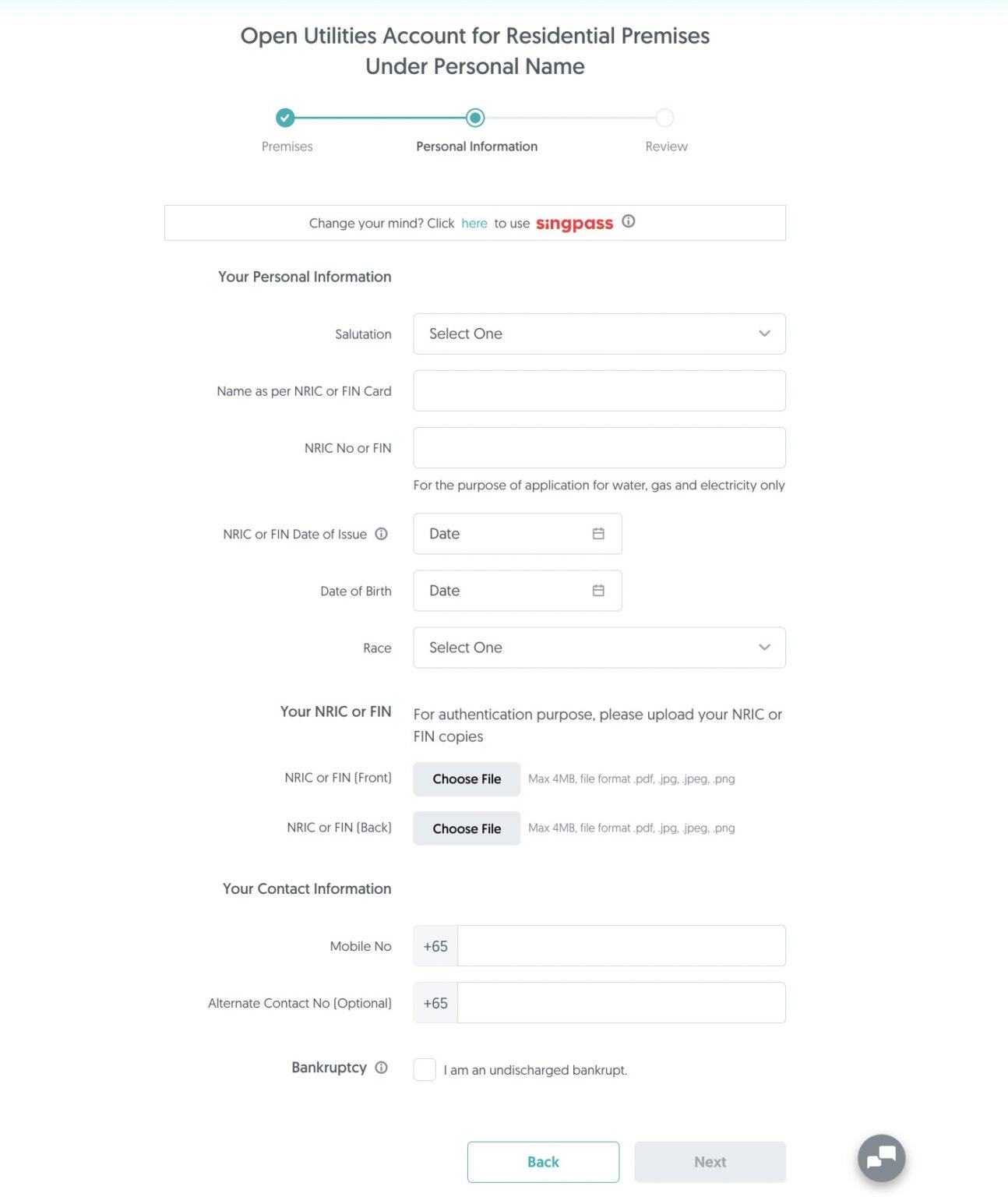Click the completed checkmark on the Premises step

pos(285,118)
